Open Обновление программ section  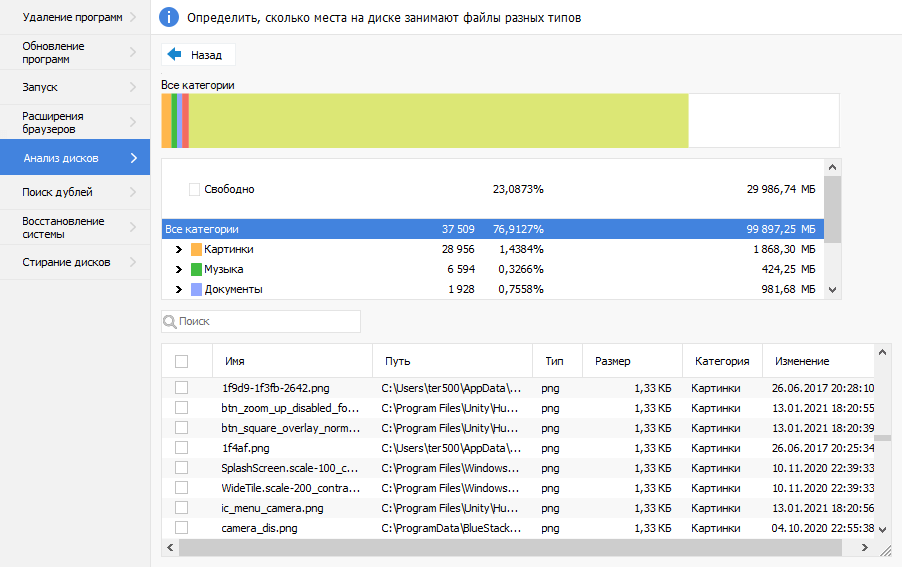tap(75, 52)
